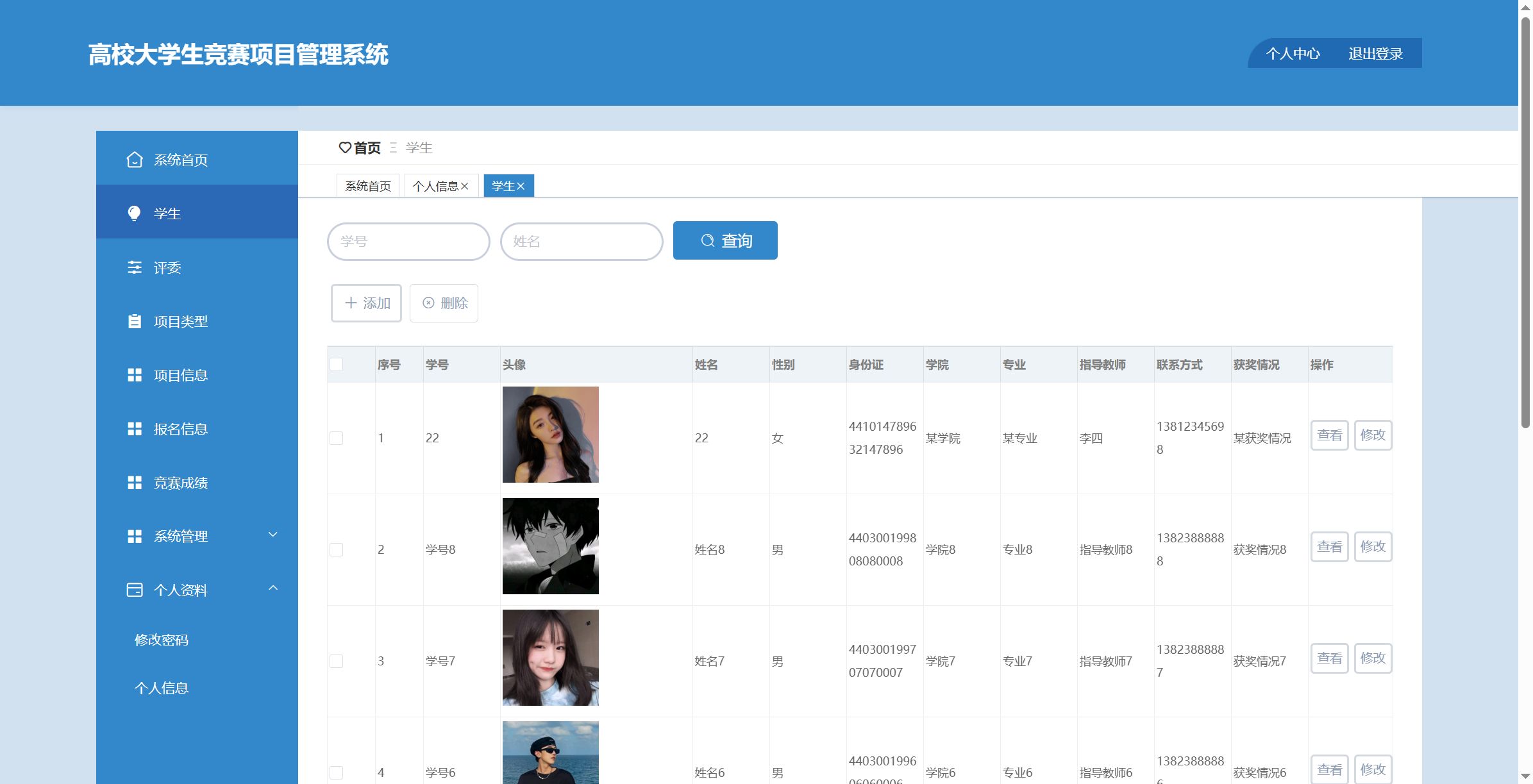Screen dimensions: 1533x784
Task: Click 修改 for 姓名8 row
Action: pos(1373,547)
